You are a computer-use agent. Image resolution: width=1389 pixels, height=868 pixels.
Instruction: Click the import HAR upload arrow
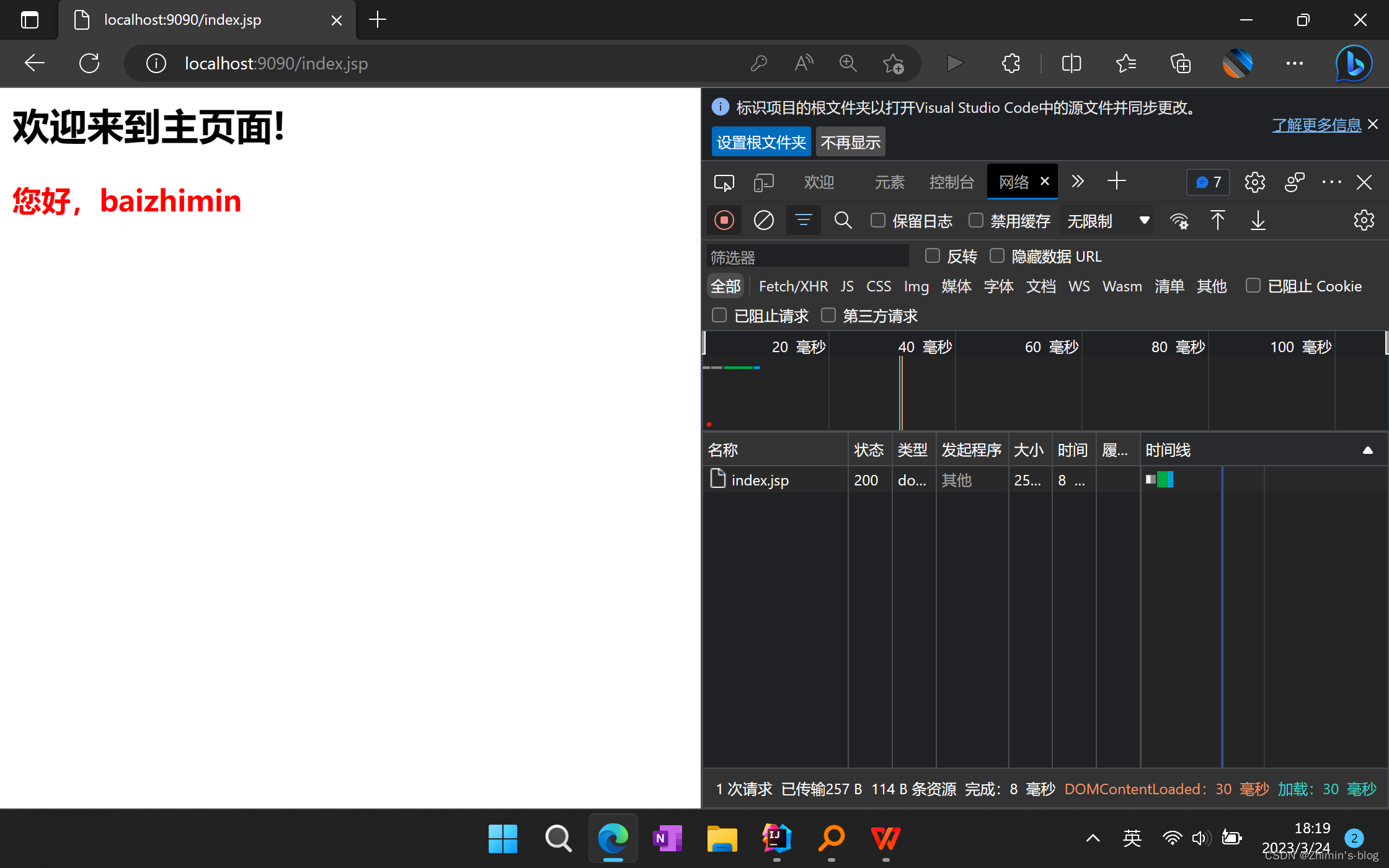tap(1217, 221)
